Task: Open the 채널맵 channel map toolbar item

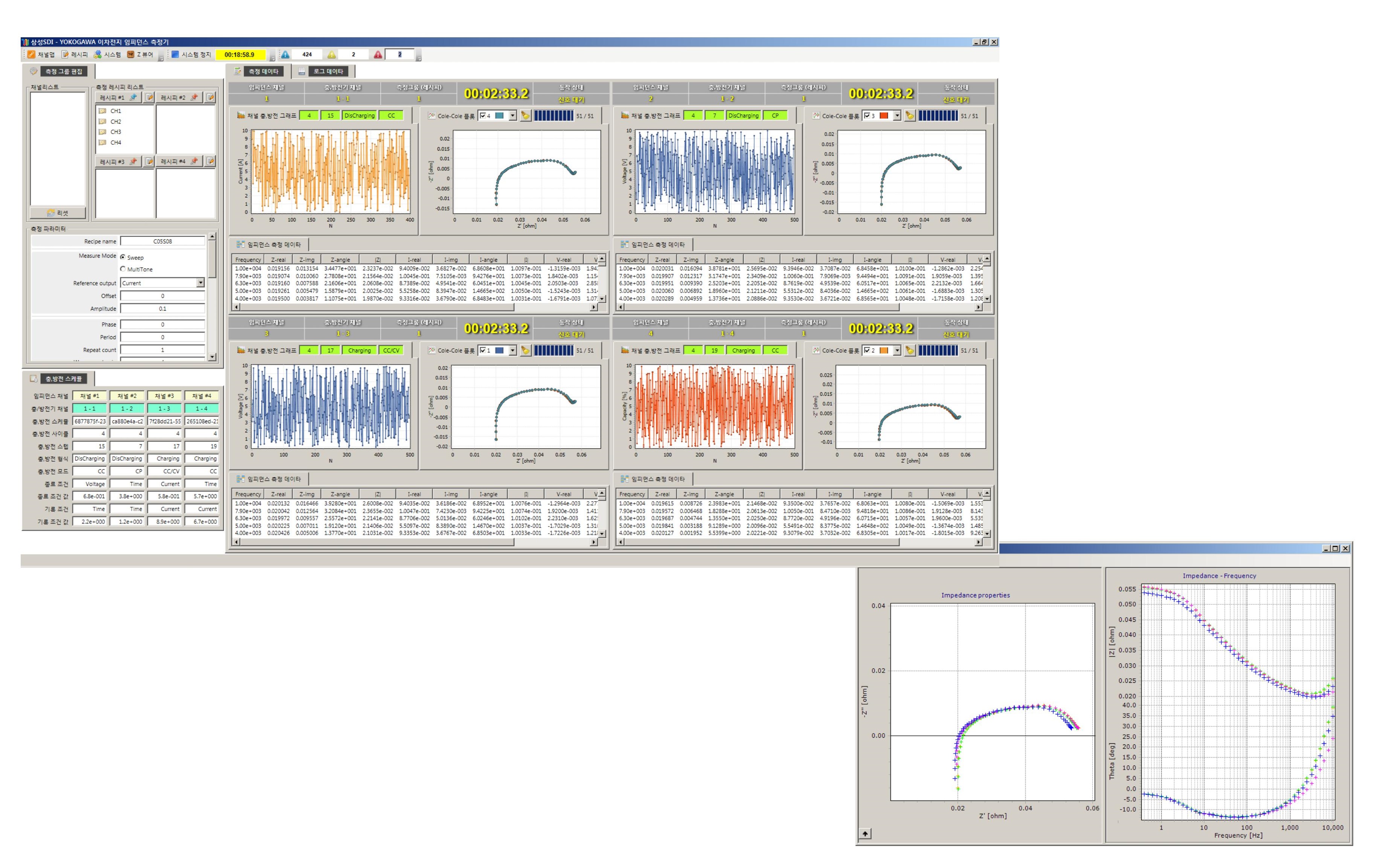Action: point(41,54)
